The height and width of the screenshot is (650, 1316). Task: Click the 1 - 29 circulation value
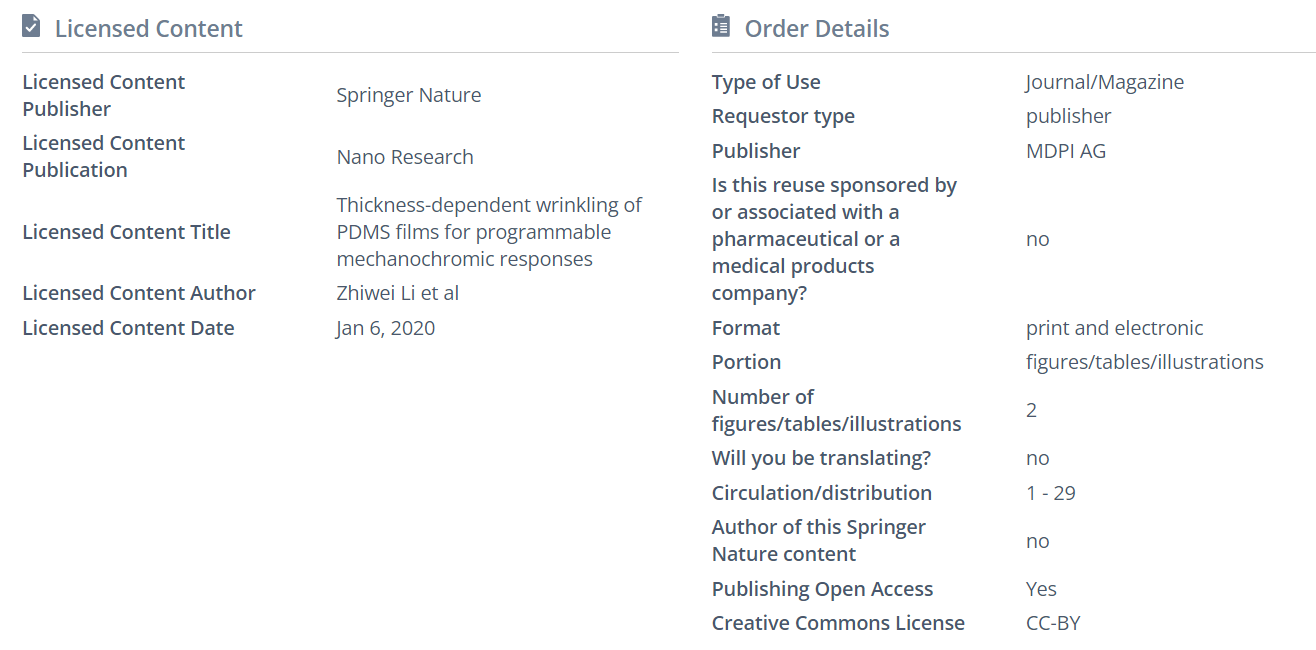[1050, 493]
